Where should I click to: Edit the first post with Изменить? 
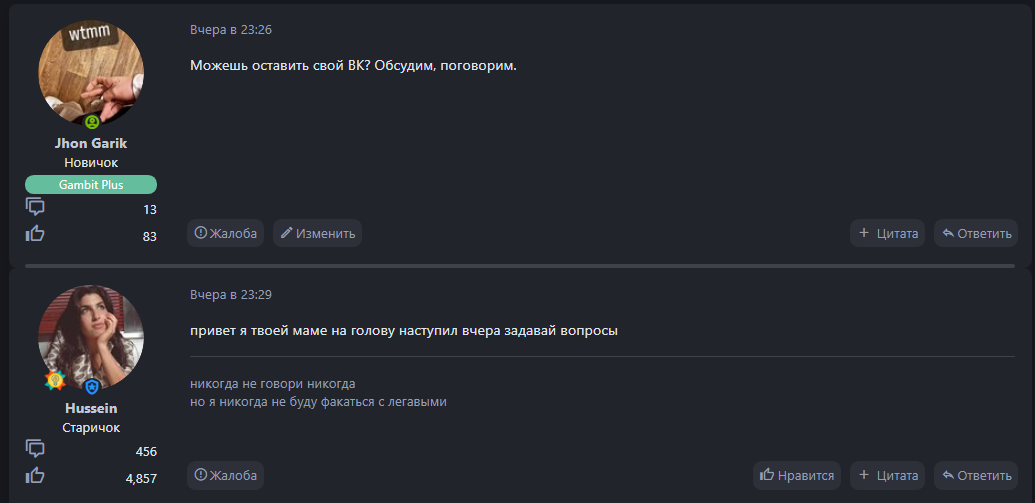point(317,233)
